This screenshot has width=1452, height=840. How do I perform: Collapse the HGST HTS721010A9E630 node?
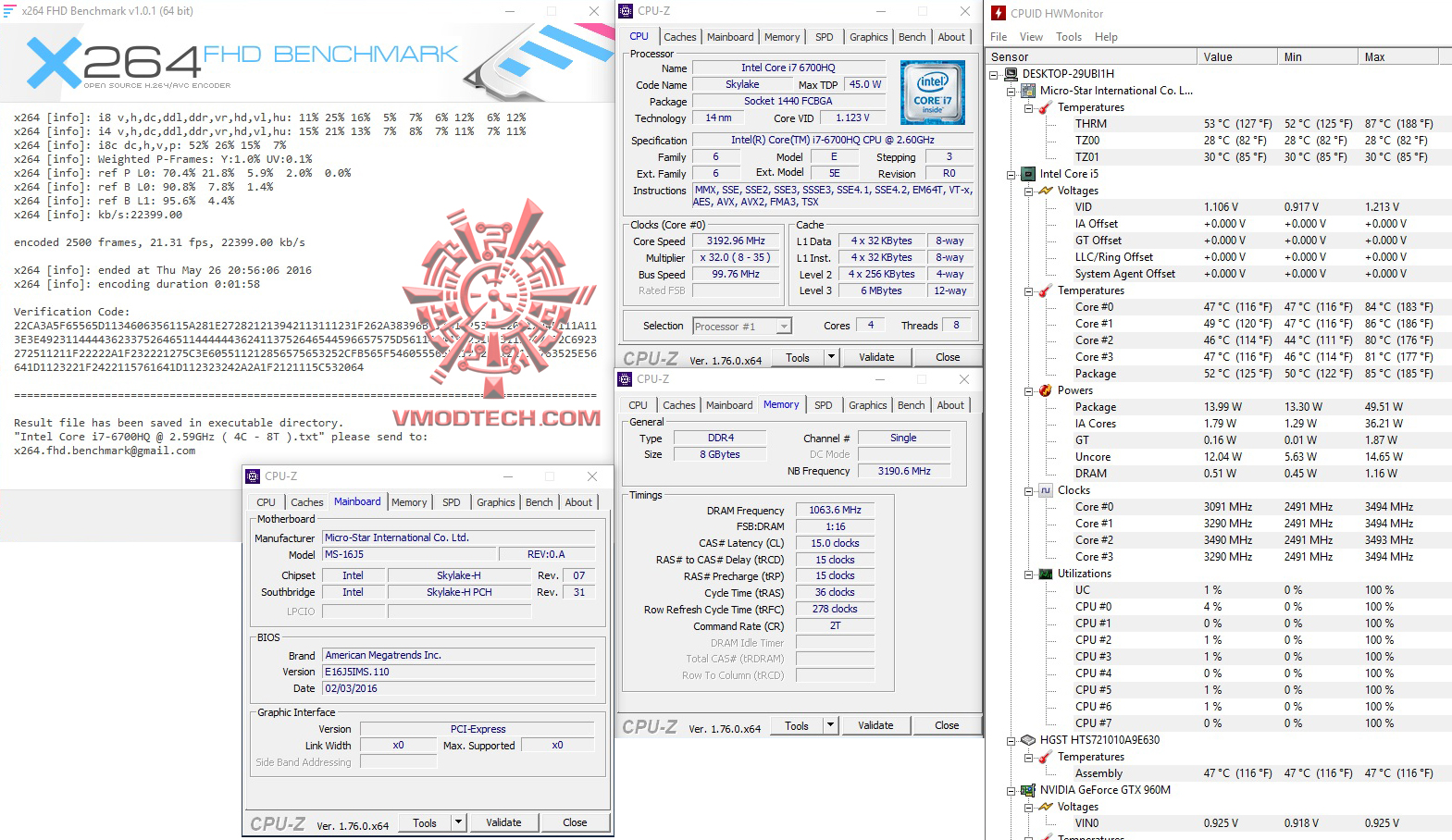tap(1011, 741)
